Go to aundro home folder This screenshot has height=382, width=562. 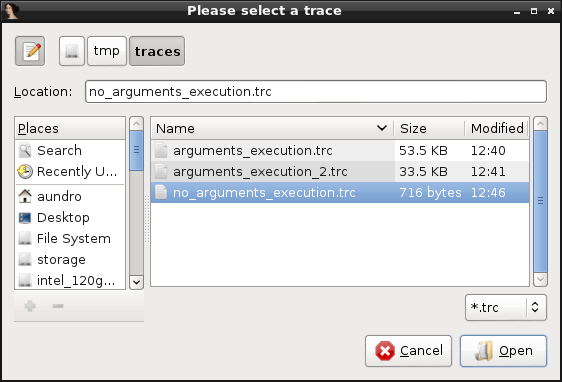pyautogui.click(x=70, y=196)
